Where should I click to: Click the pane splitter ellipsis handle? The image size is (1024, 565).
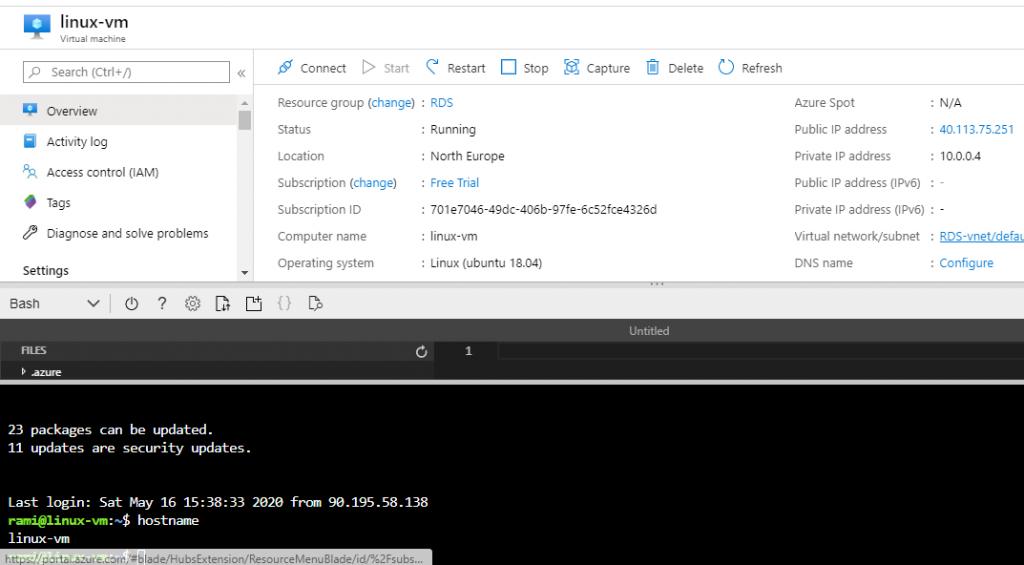(656, 283)
